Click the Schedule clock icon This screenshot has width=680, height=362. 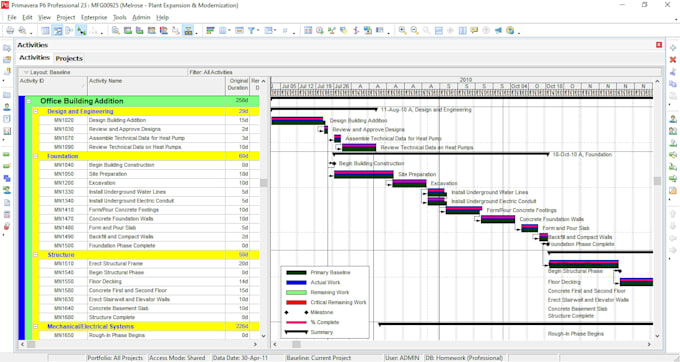coord(320,30)
